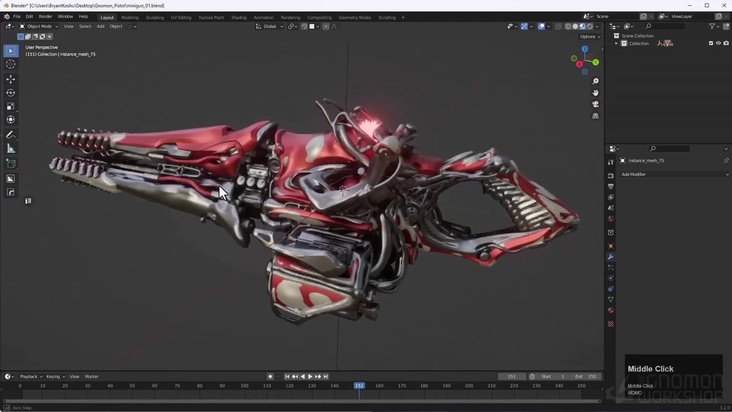This screenshot has width=732, height=412.
Task: Open the Global transform orientation dropdown
Action: (x=269, y=27)
